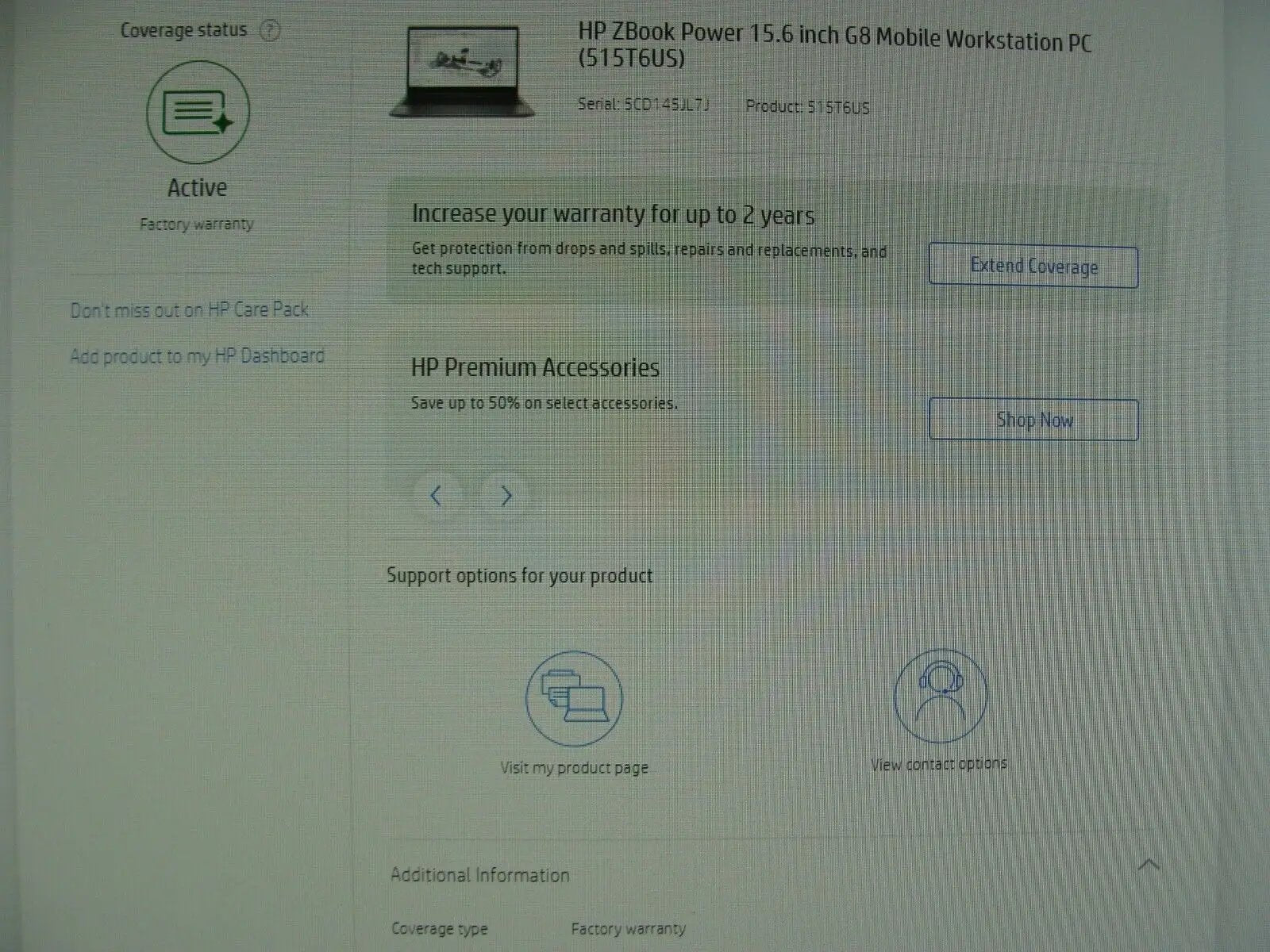Click the View contact options headset icon
This screenshot has width=1270, height=952.
(x=941, y=696)
